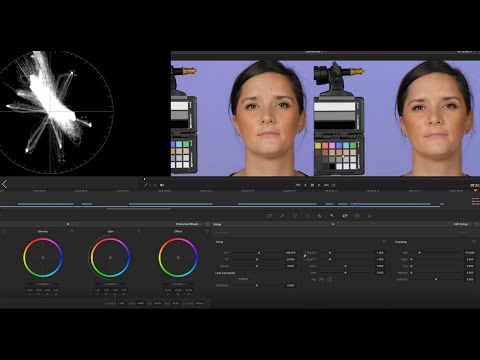
Task: Click the Offset color wheel center point
Action: (178, 257)
